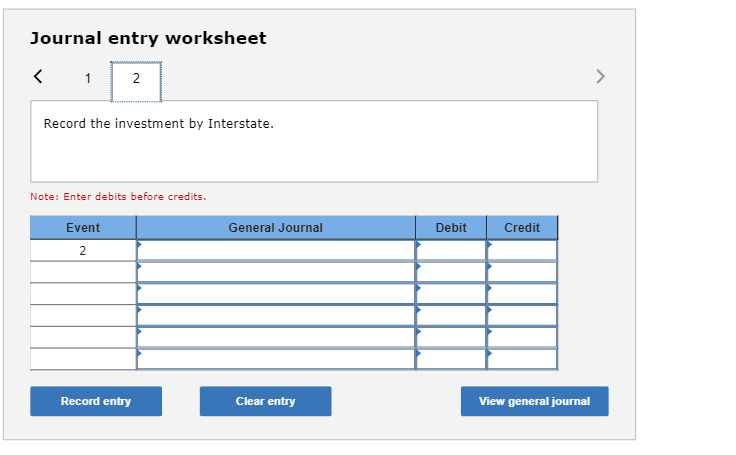Click the Debit field in first row
The width and height of the screenshot is (736, 455).
451,250
